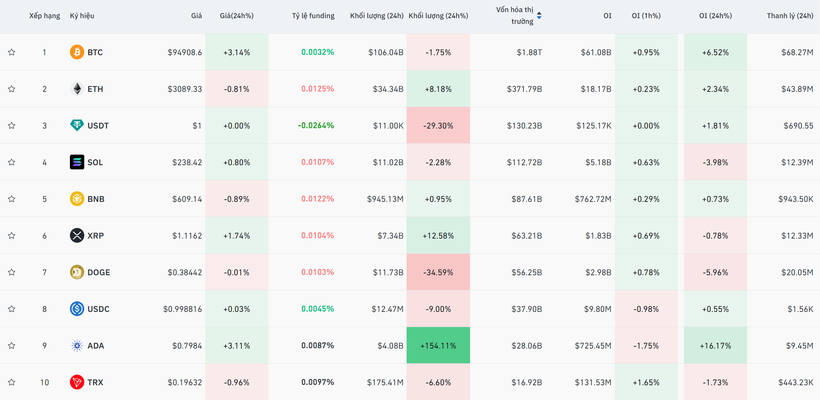Viewport: 820px width, 400px height.
Task: Click the Bitcoin (BTC) coin icon
Action: coord(77,52)
